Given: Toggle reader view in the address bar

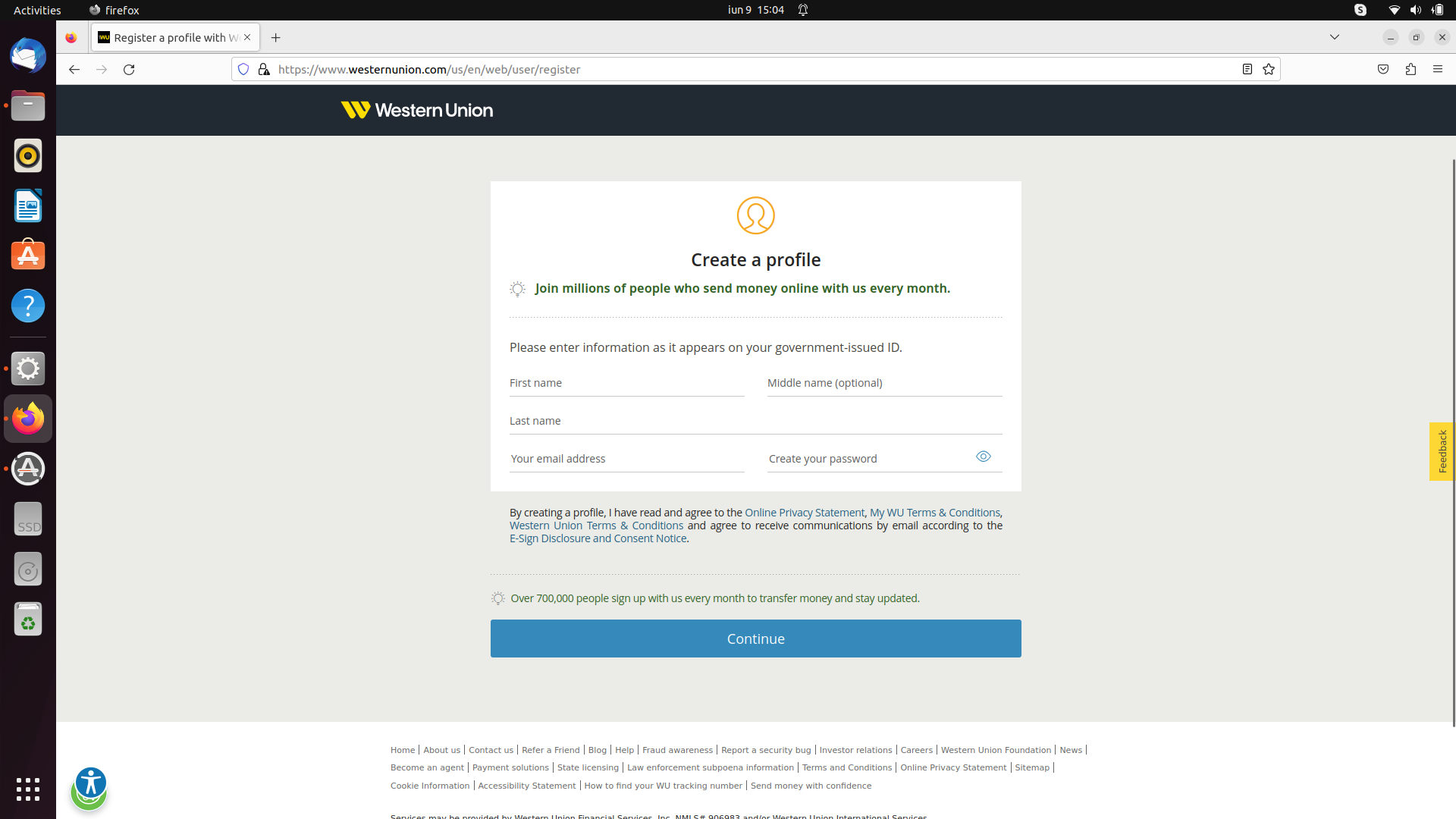Looking at the screenshot, I should tap(1247, 69).
